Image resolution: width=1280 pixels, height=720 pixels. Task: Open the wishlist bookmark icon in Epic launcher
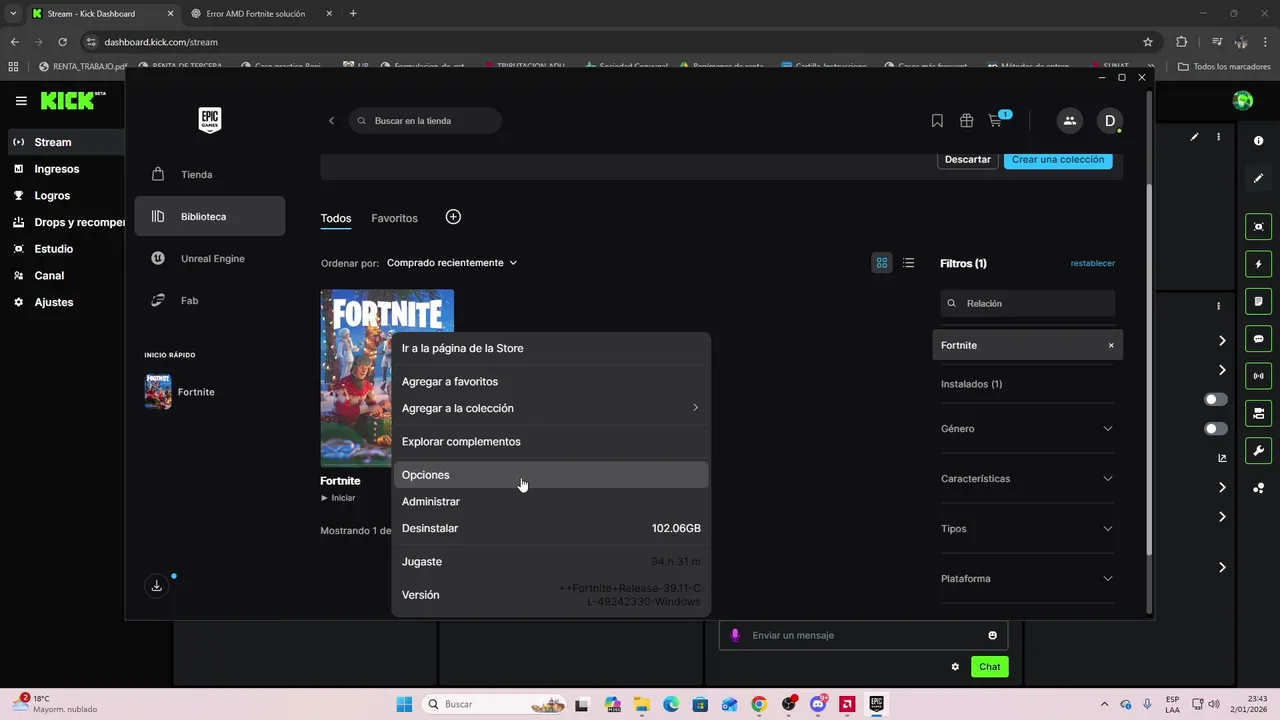pos(937,120)
